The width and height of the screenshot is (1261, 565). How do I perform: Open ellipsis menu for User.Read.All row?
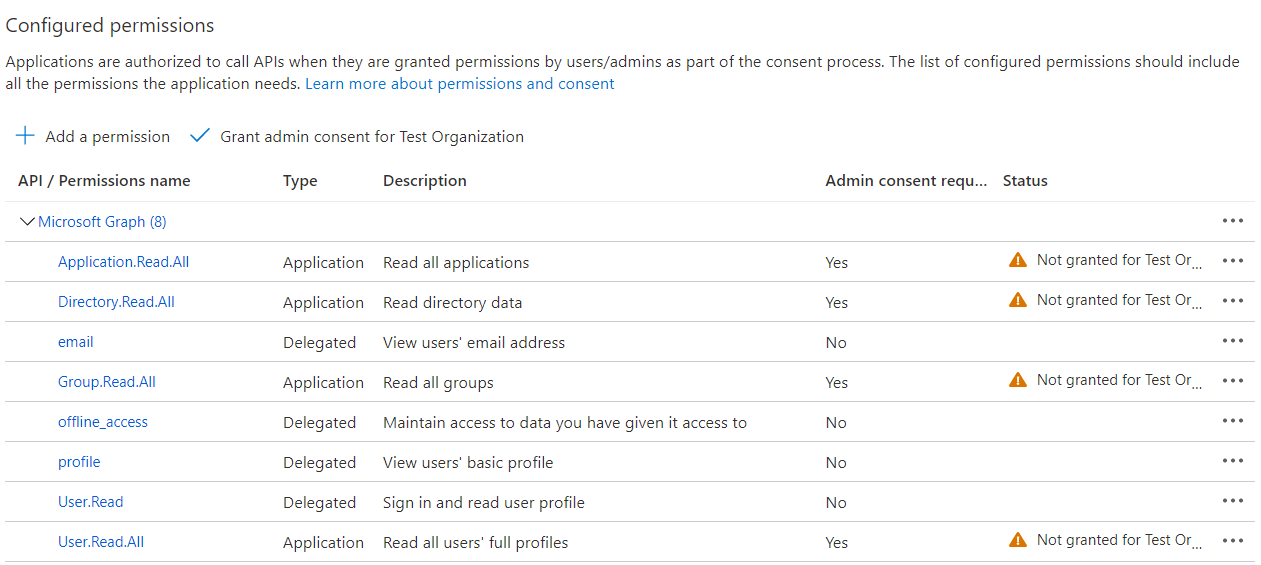(1232, 541)
